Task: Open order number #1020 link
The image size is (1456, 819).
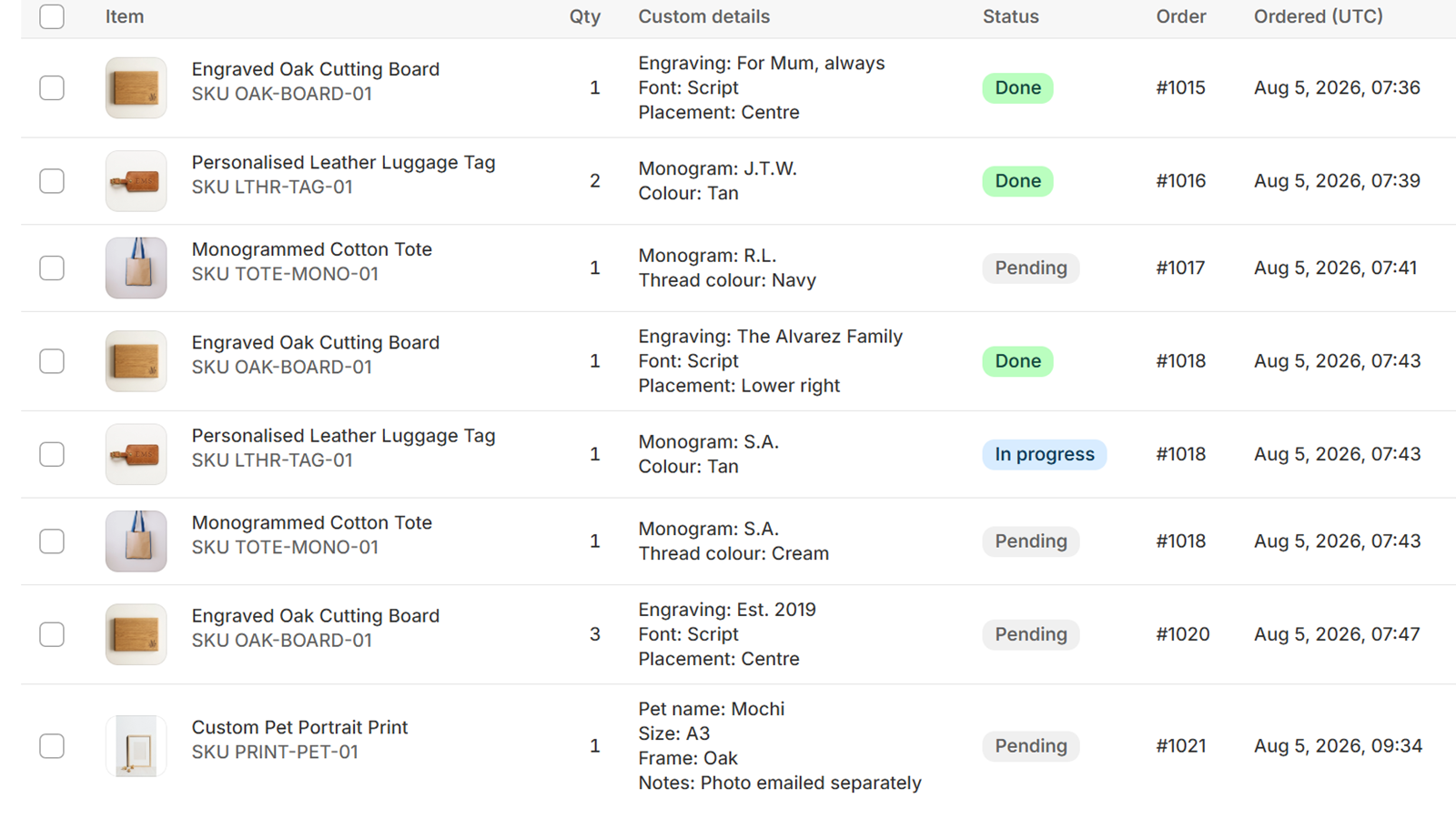Action: [x=1182, y=634]
